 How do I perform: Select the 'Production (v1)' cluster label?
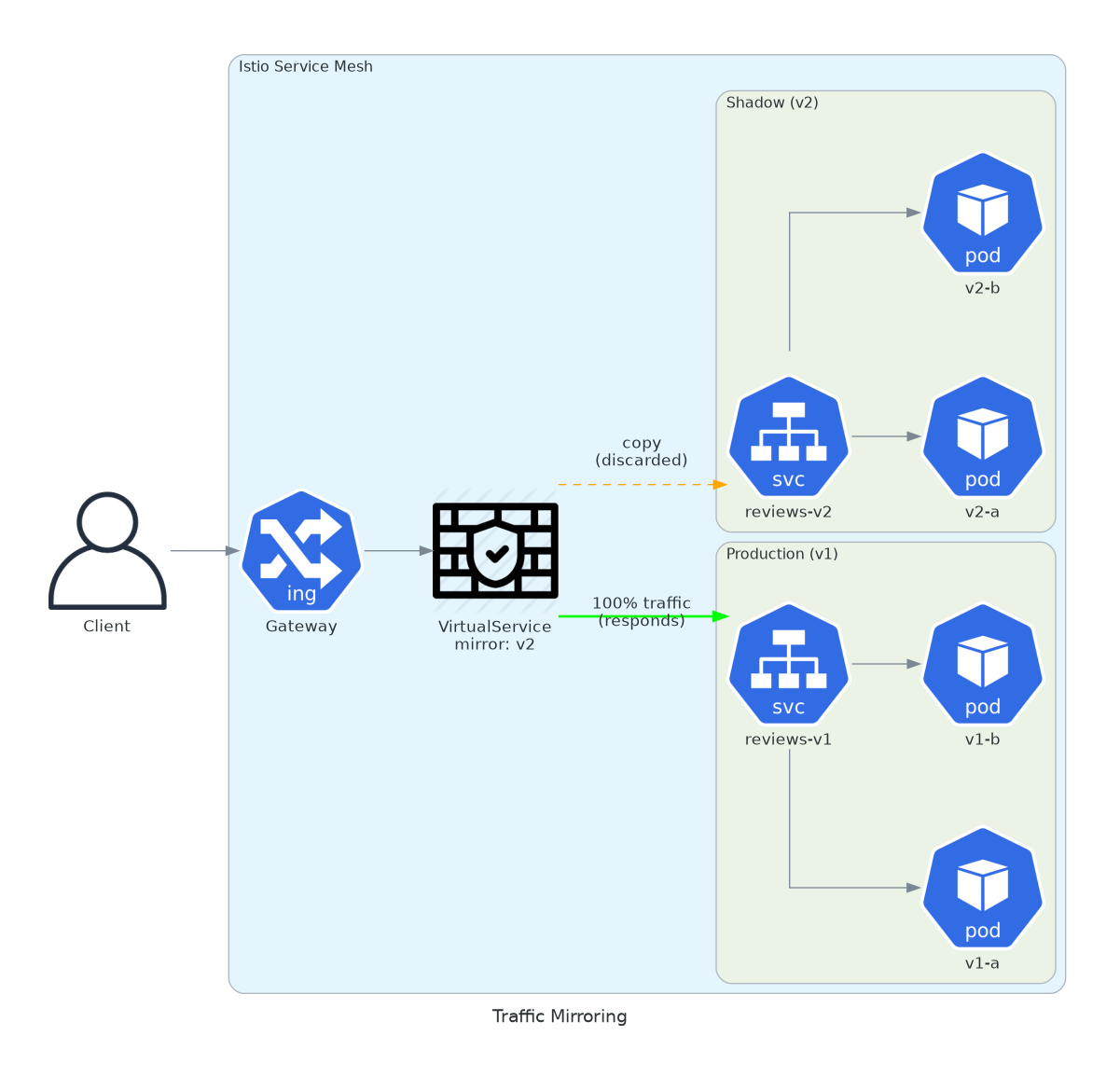[x=781, y=554]
